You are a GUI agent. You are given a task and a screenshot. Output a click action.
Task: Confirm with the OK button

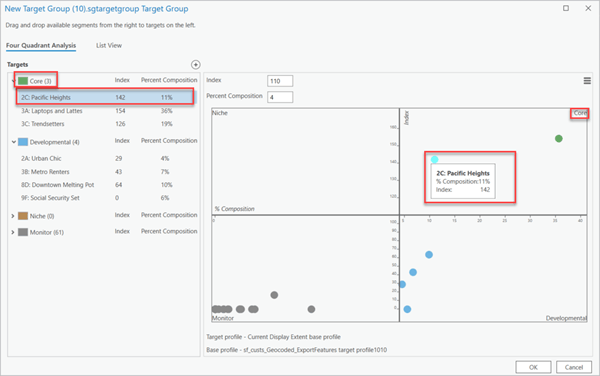point(533,367)
